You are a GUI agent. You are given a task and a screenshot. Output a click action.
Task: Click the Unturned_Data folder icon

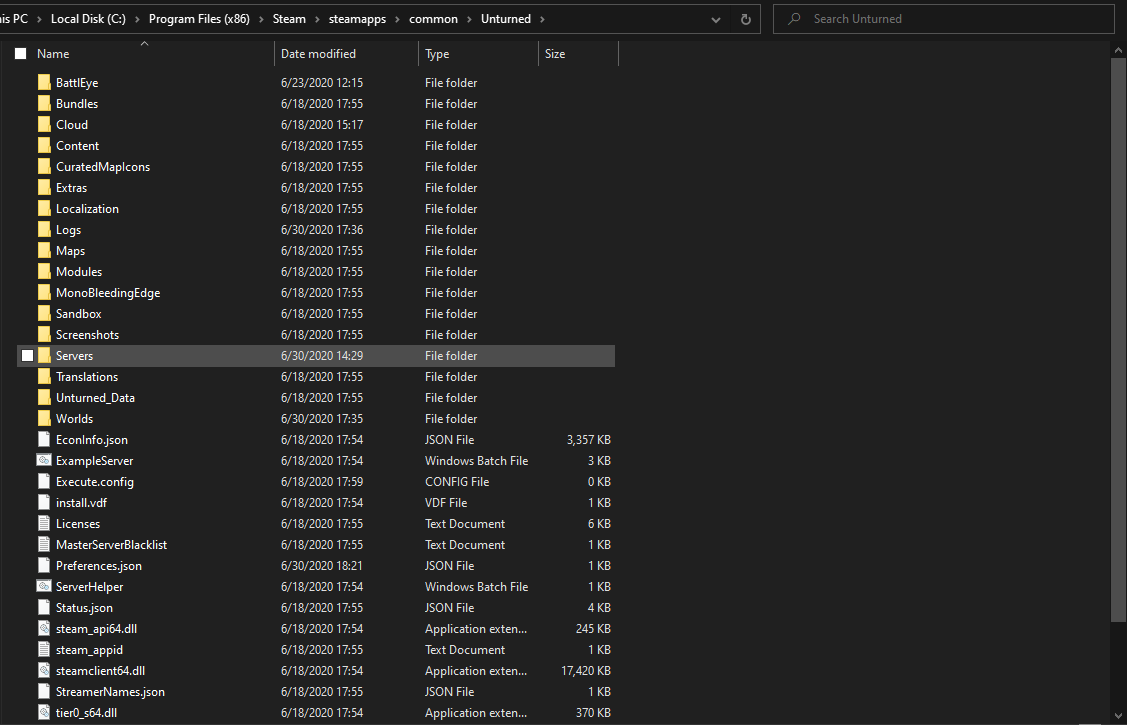44,397
